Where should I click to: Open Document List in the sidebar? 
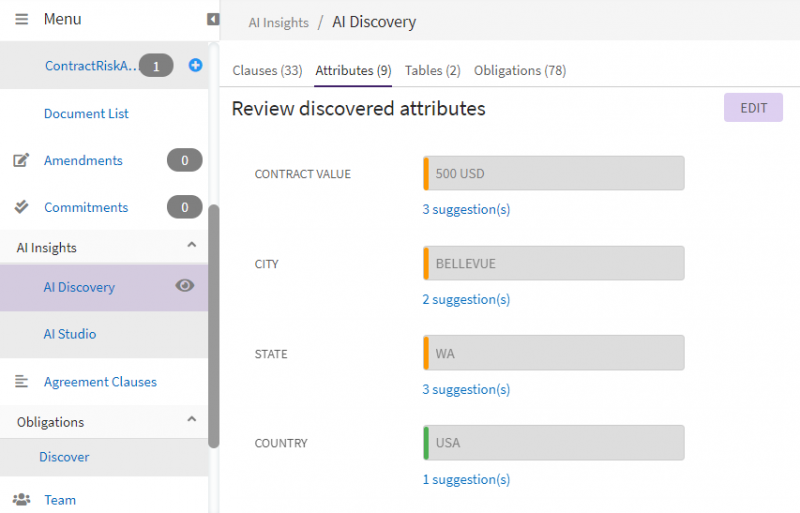click(86, 113)
